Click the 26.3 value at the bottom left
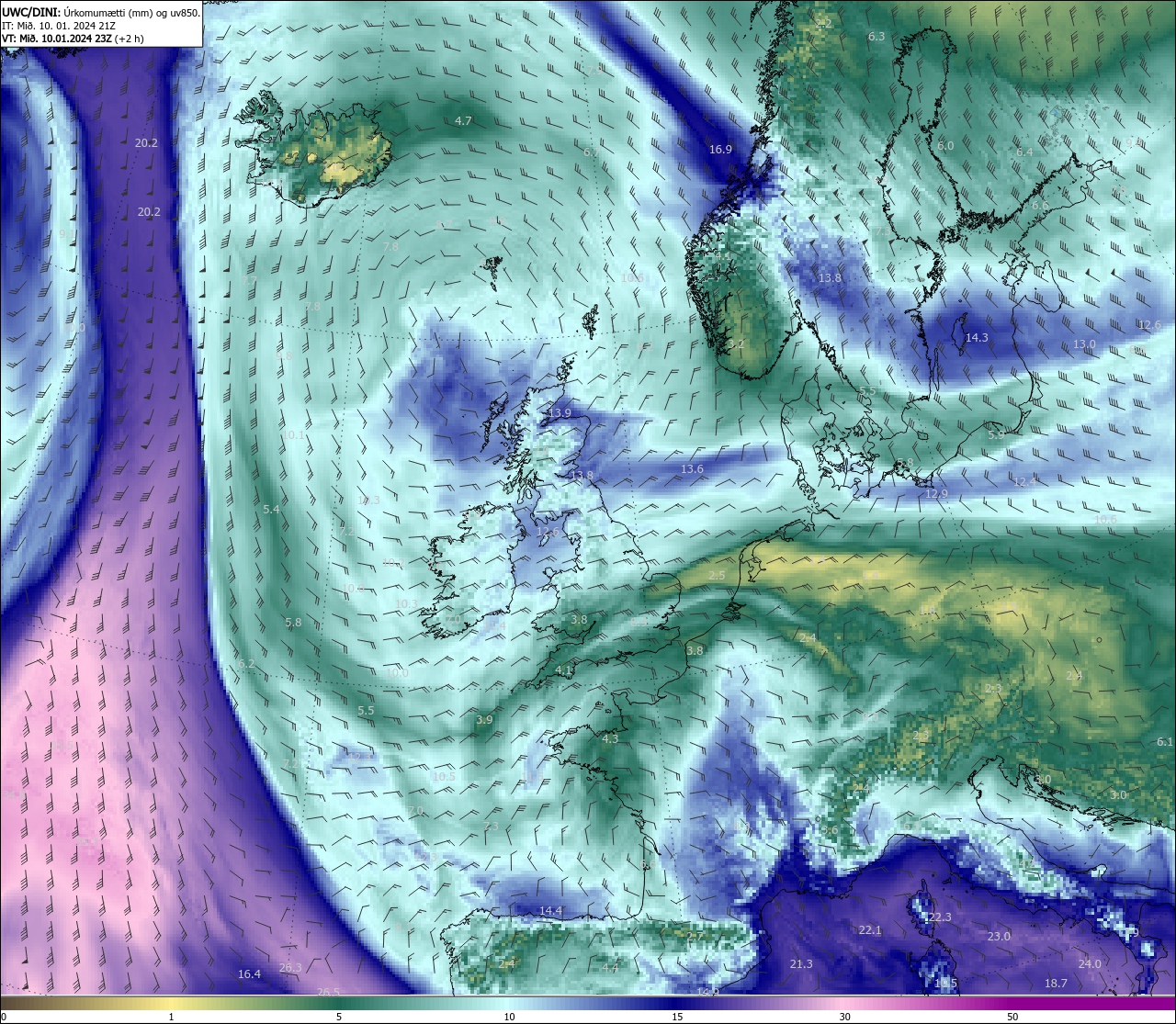Viewport: 1176px width, 1024px height. [x=290, y=968]
